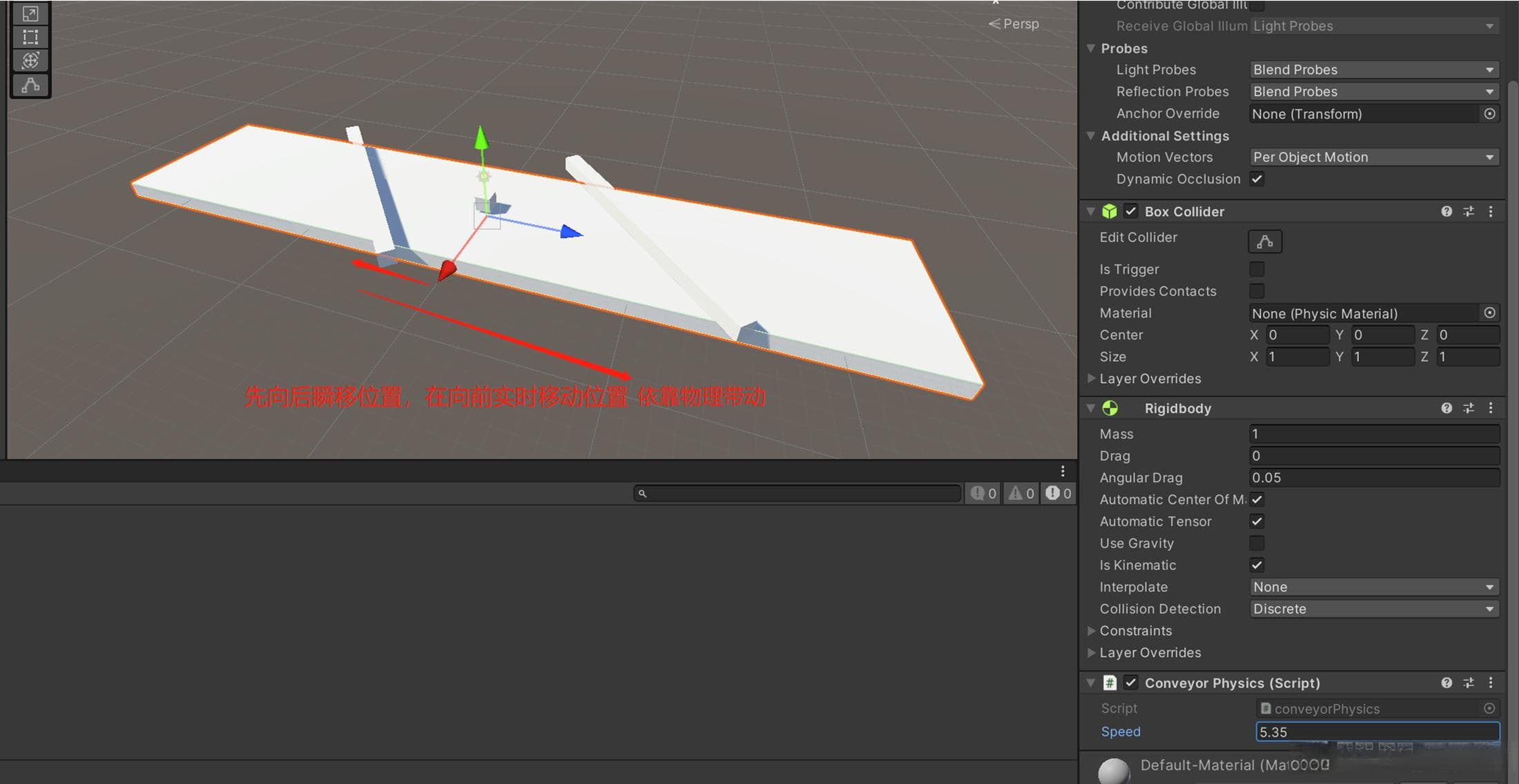
Task: Select the Rect tool in scene toolbar
Action: click(30, 37)
